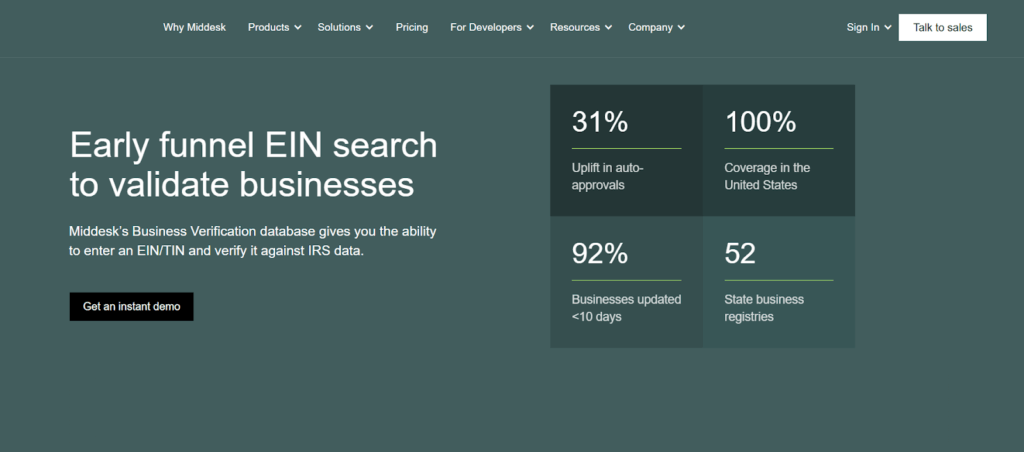
Task: Select the 100% statistic value
Action: (760, 121)
